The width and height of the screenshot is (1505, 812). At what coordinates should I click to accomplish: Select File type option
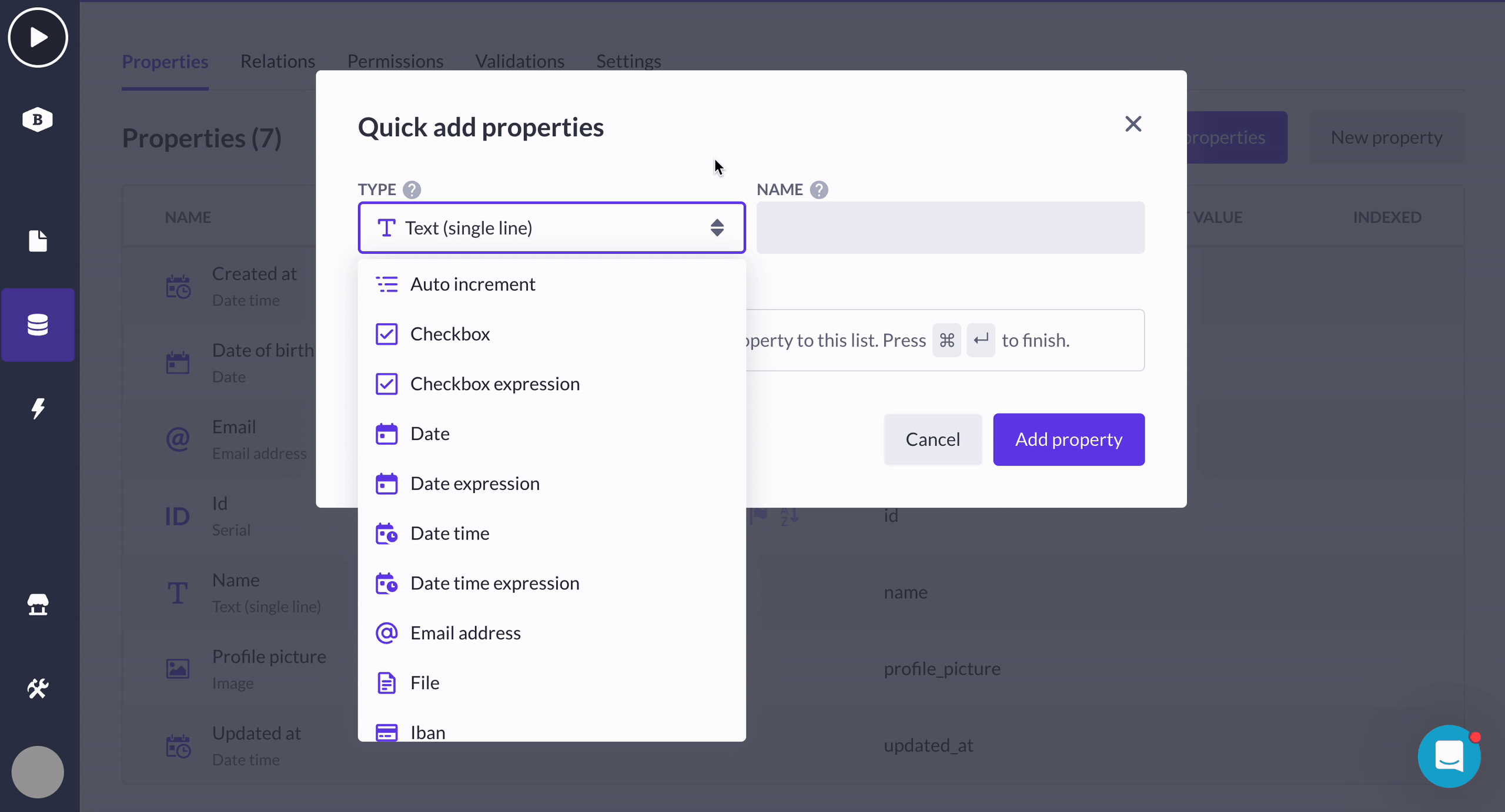(x=551, y=683)
